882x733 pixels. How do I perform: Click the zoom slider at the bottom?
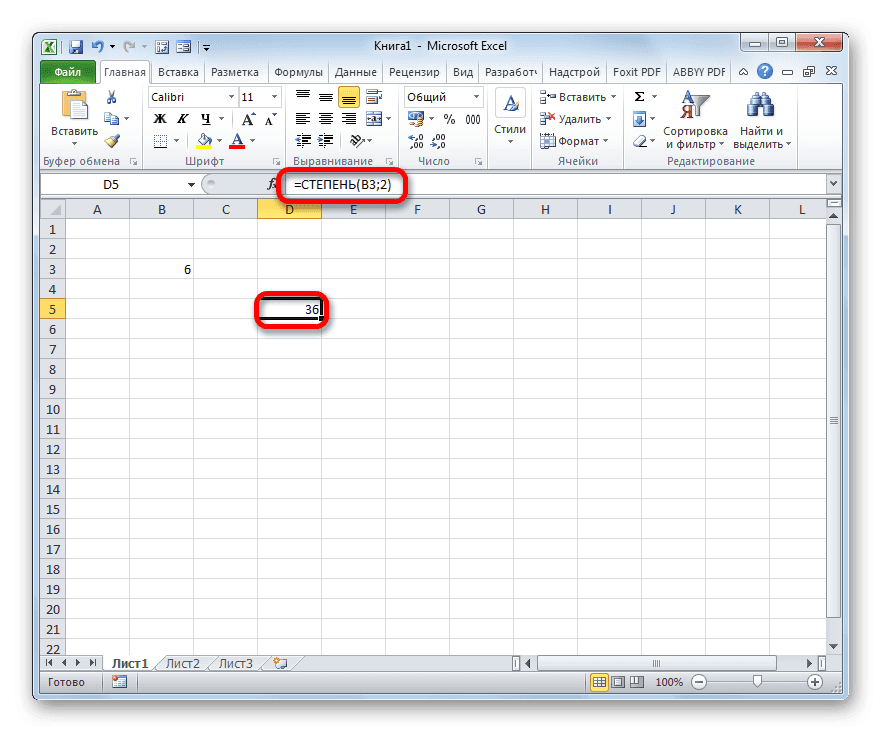coord(758,682)
